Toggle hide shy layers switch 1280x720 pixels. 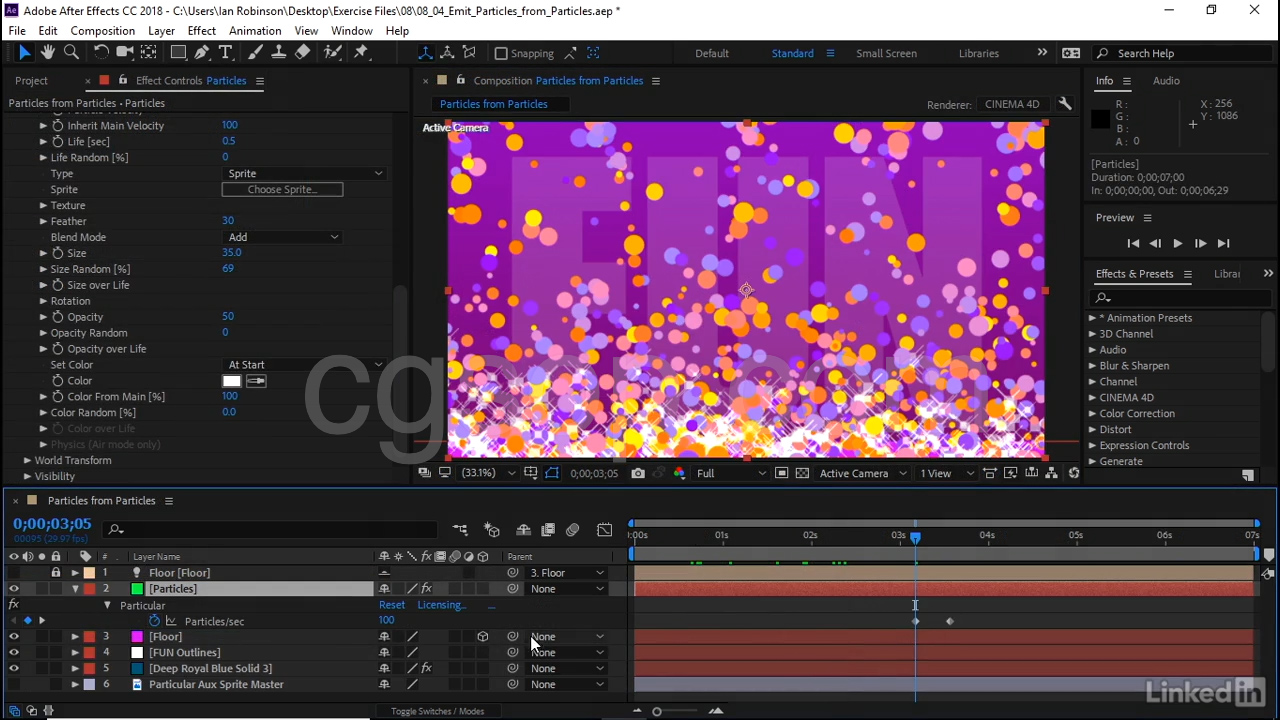(x=523, y=530)
